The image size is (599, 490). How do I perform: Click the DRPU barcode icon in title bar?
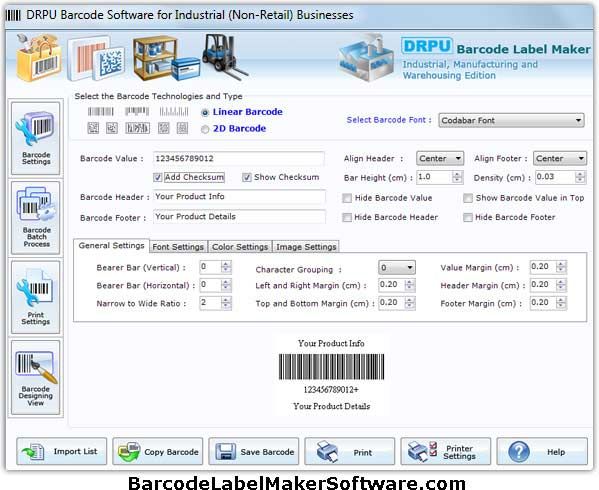coord(13,15)
